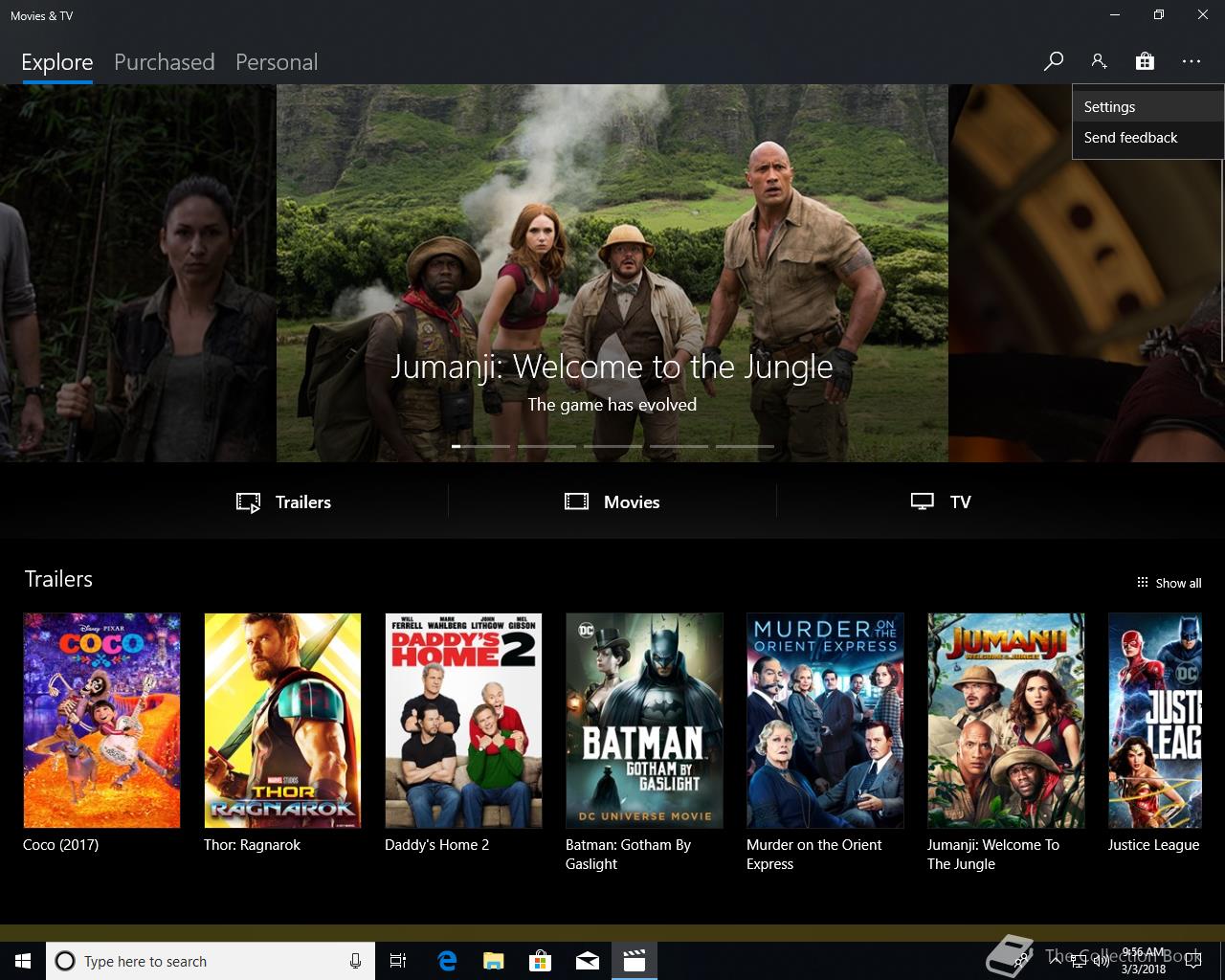The height and width of the screenshot is (980, 1225).
Task: Open the search magnifier icon
Action: (1054, 61)
